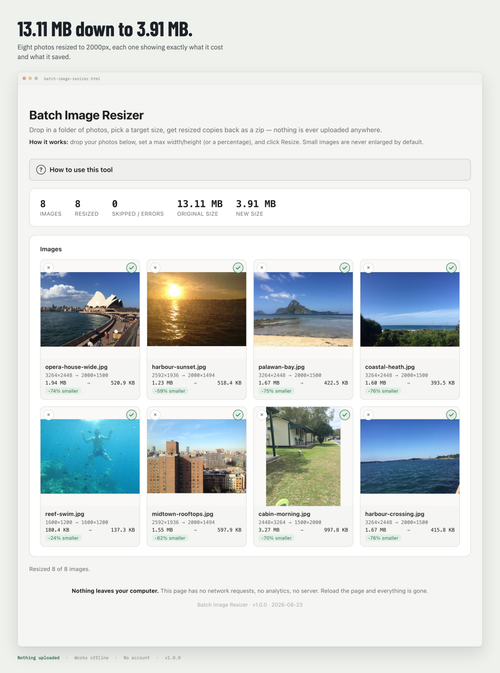This screenshot has height=673, width=500.
Task: Click the question mark help icon
Action: point(41,170)
